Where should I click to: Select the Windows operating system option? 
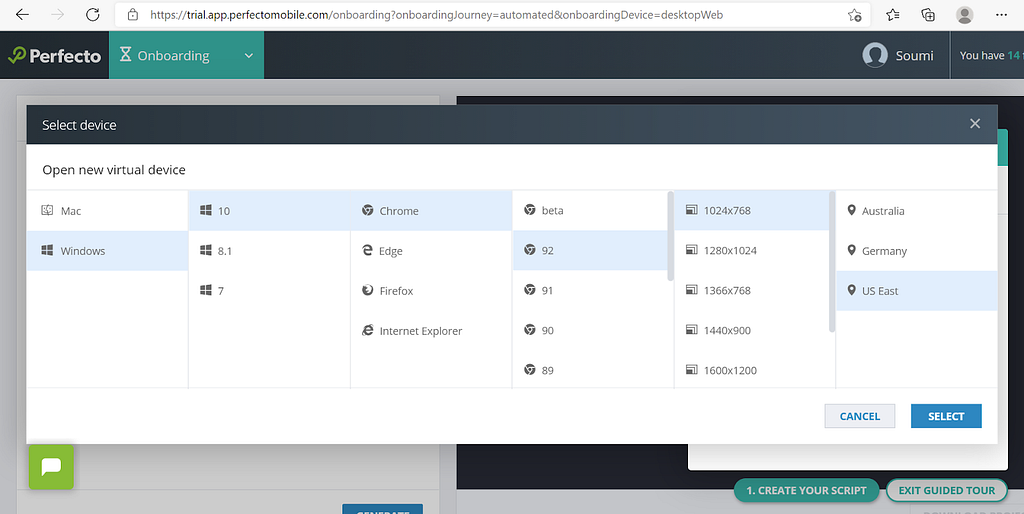point(107,251)
